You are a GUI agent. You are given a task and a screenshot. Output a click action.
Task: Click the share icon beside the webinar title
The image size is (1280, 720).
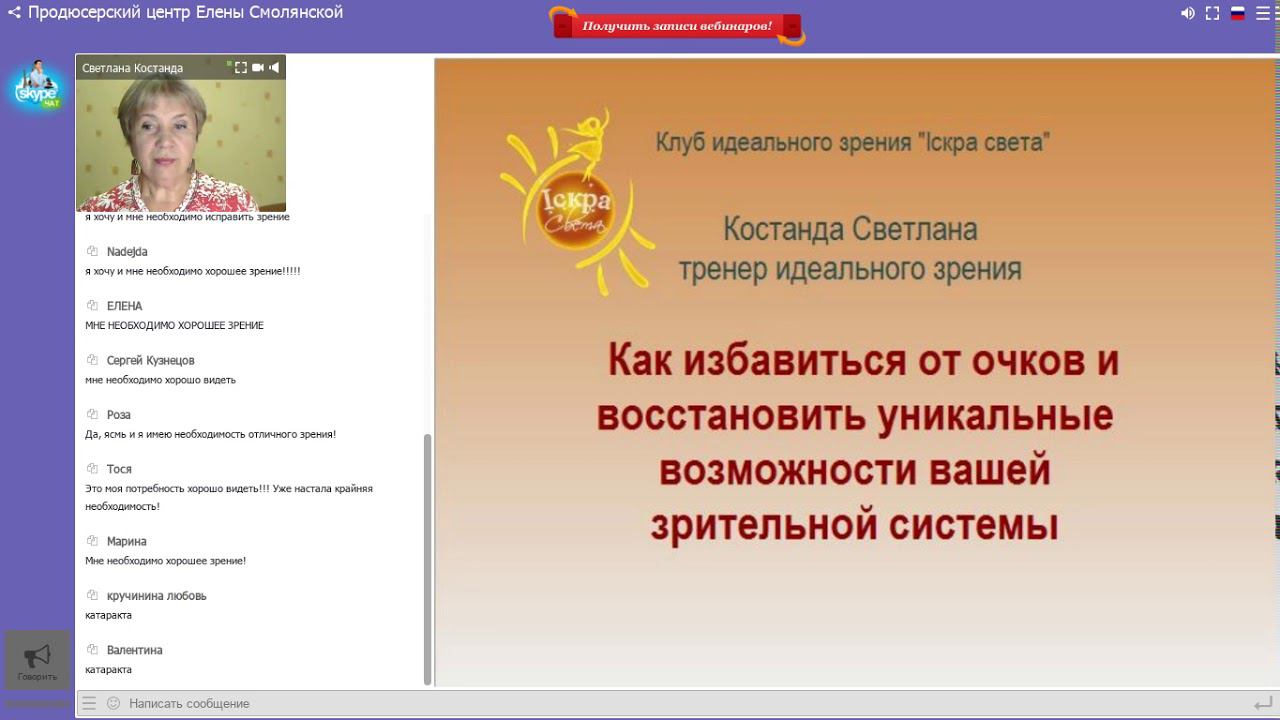click(x=14, y=13)
